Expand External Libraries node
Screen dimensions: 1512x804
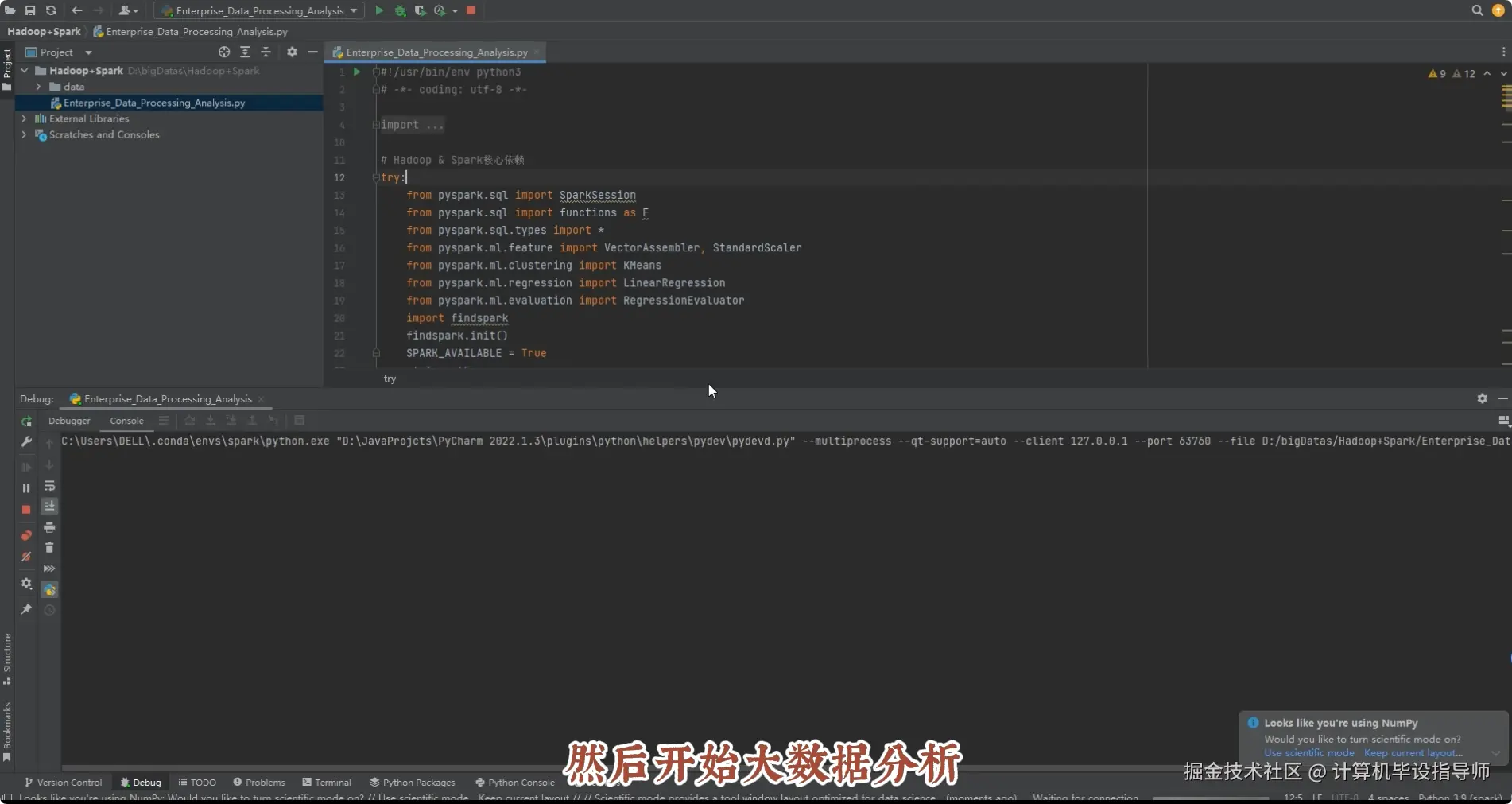[24, 118]
